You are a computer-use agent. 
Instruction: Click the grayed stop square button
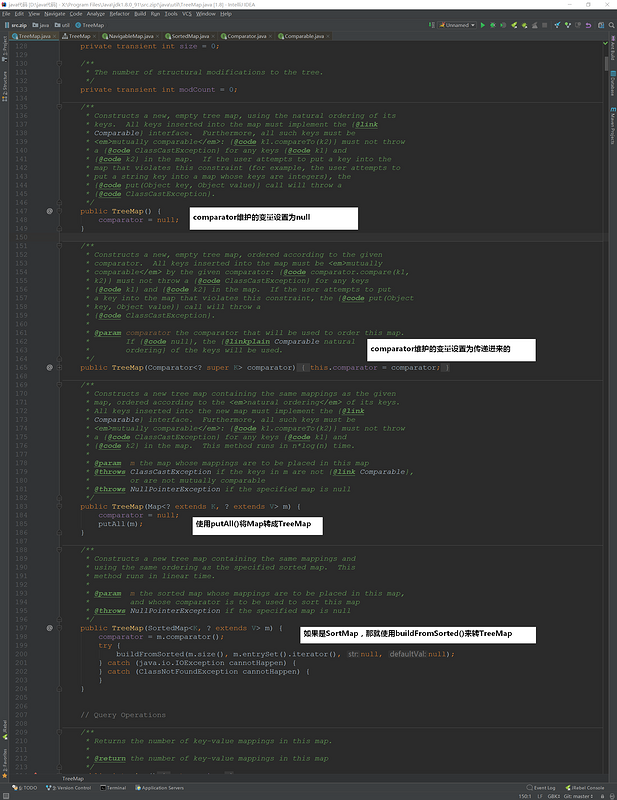point(545,25)
